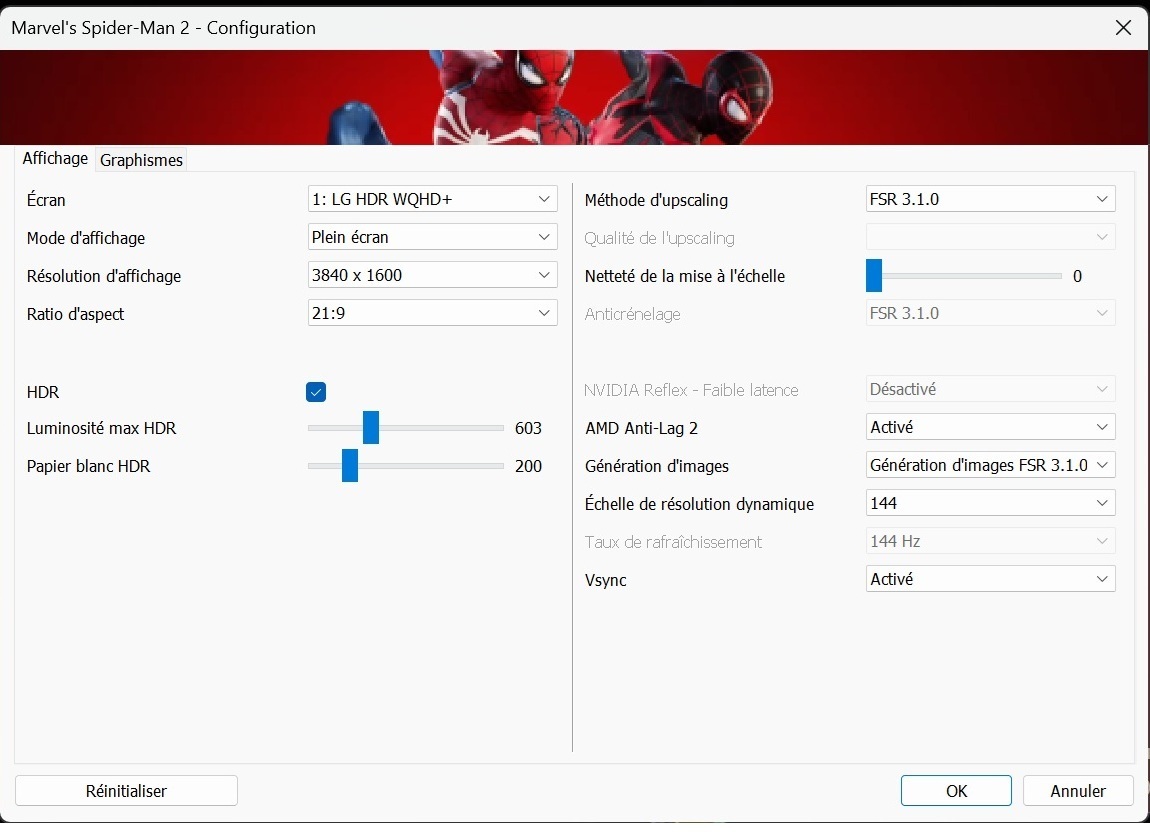Confirm settings with the OK button
1150x832 pixels.
pos(956,791)
